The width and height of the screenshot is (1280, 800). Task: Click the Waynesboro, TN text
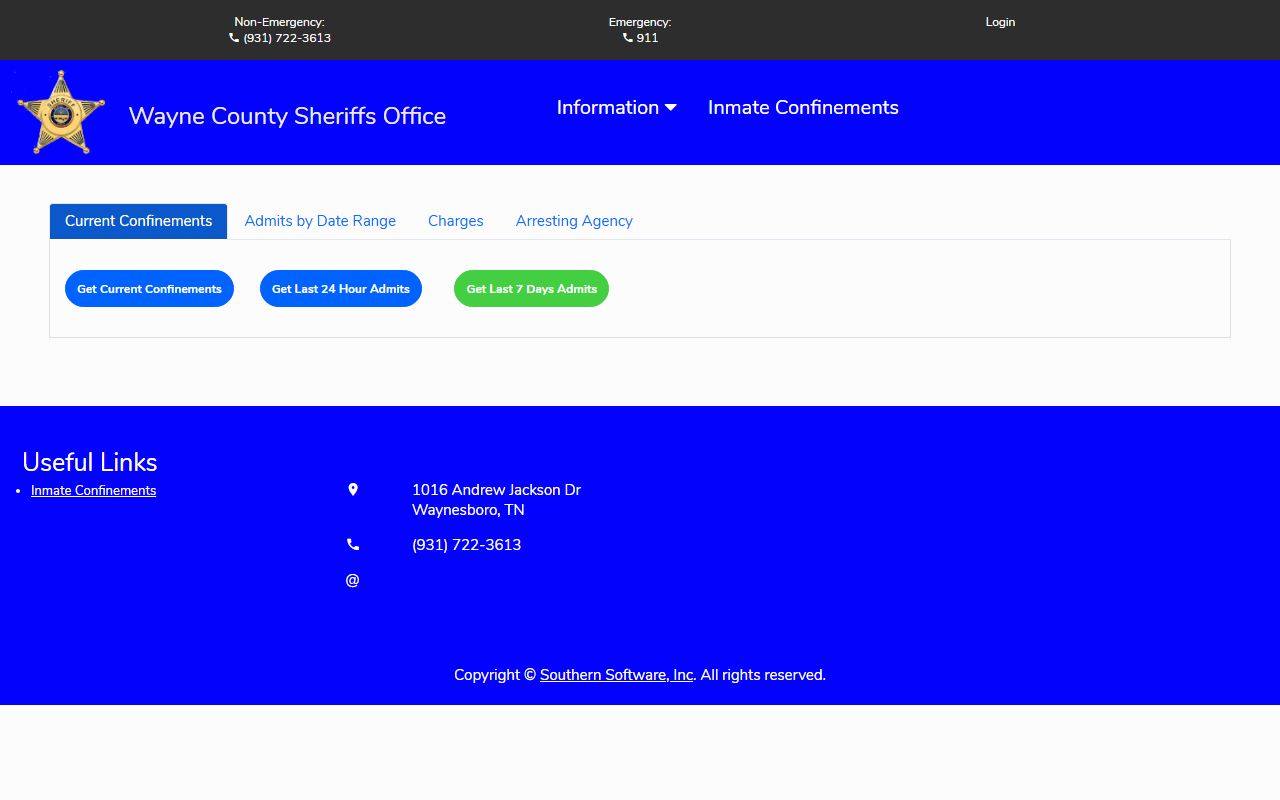[468, 510]
